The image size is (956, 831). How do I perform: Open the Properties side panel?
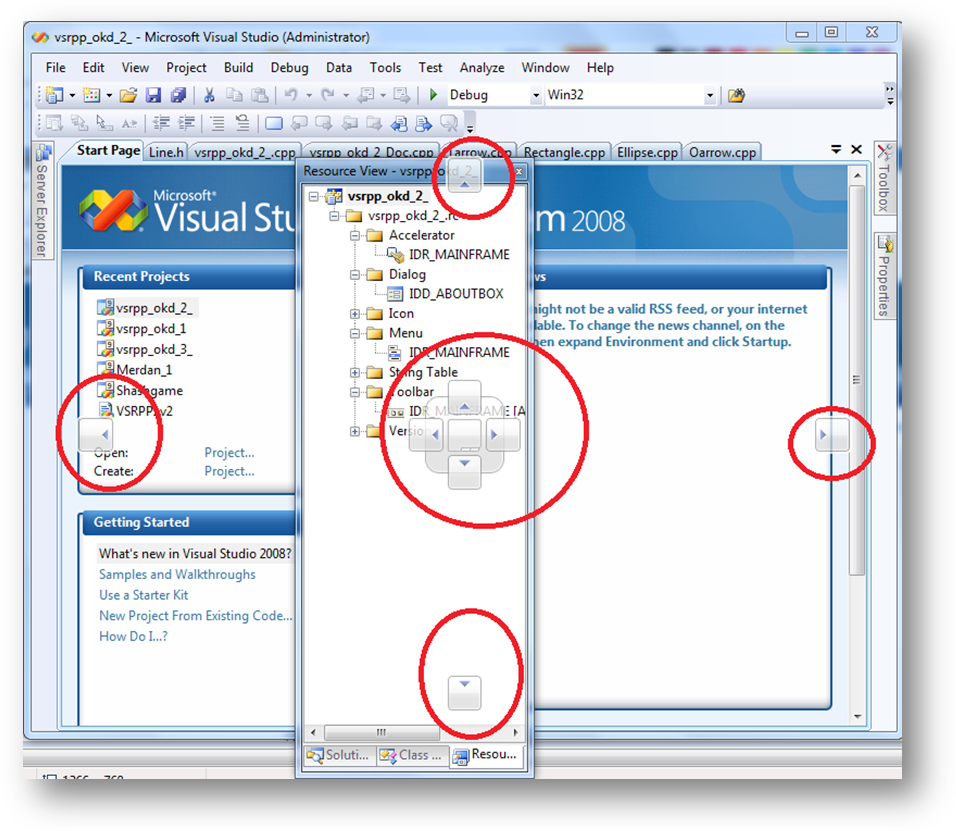(884, 276)
